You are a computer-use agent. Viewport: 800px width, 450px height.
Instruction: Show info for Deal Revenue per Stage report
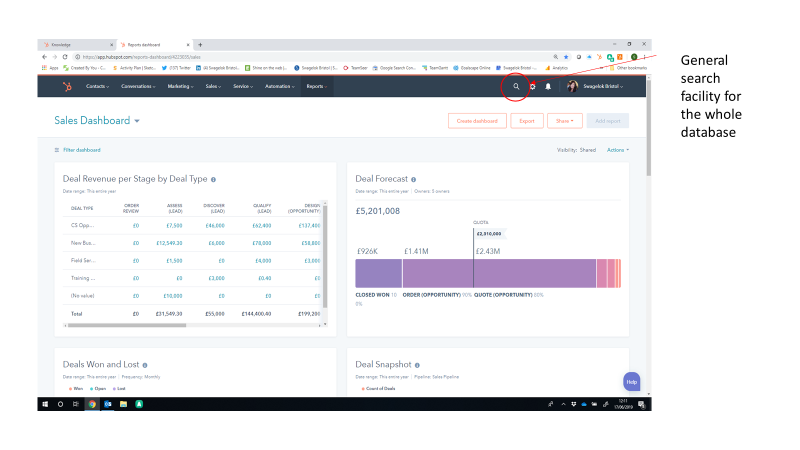tap(213, 180)
